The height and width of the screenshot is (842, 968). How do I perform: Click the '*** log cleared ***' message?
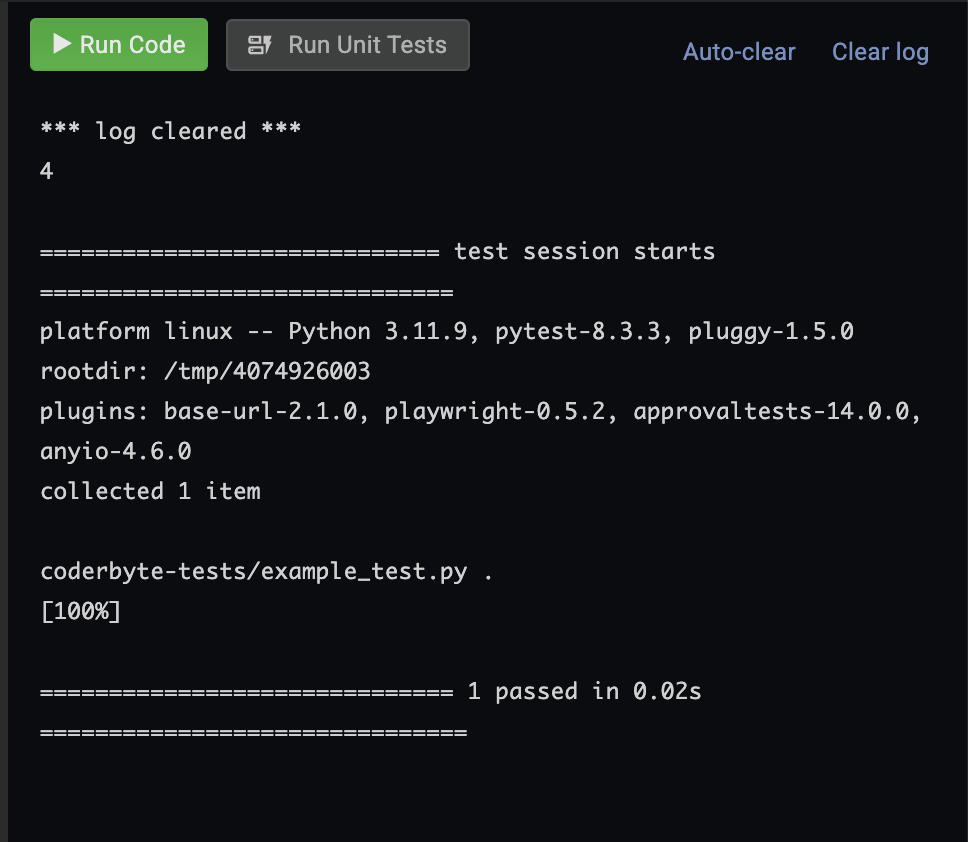click(x=170, y=131)
